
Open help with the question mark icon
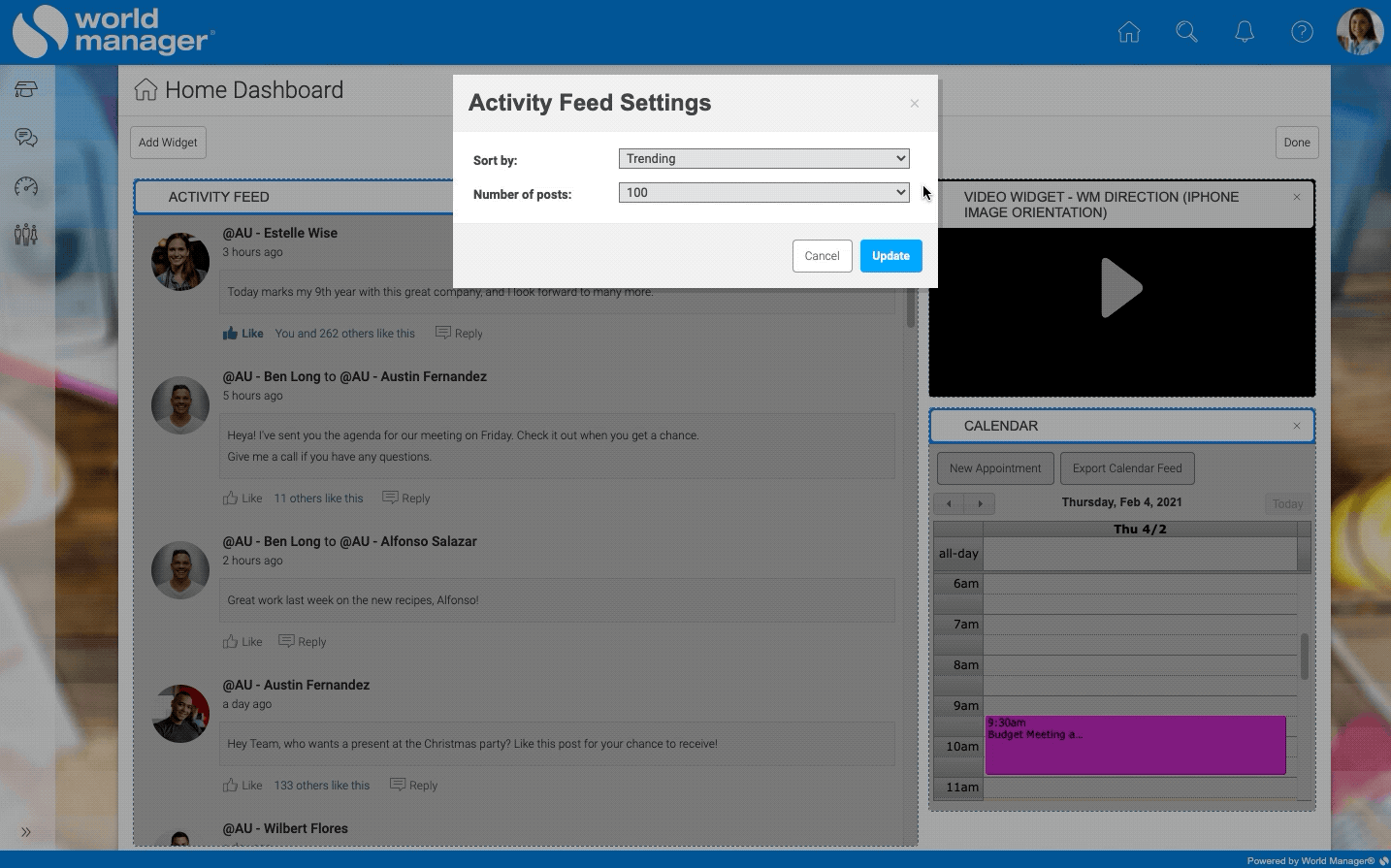(1302, 32)
